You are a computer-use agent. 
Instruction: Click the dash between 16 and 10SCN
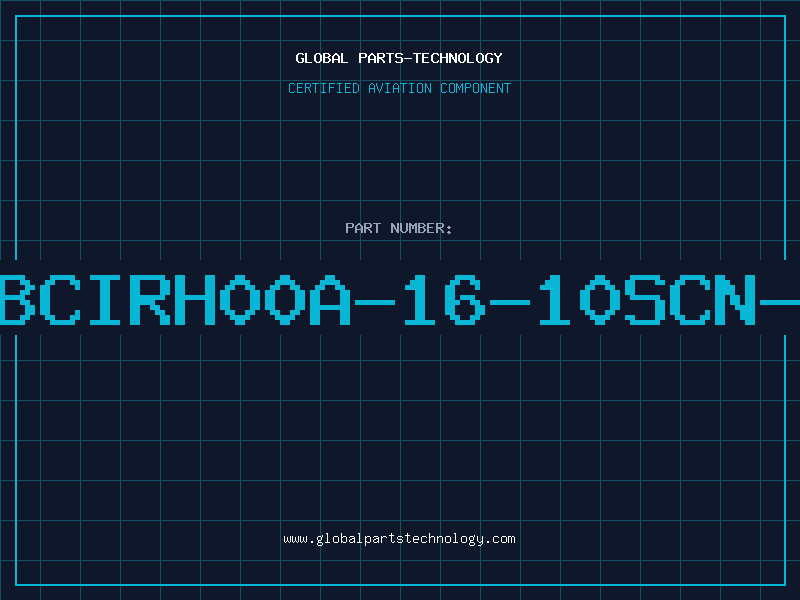pos(510,303)
